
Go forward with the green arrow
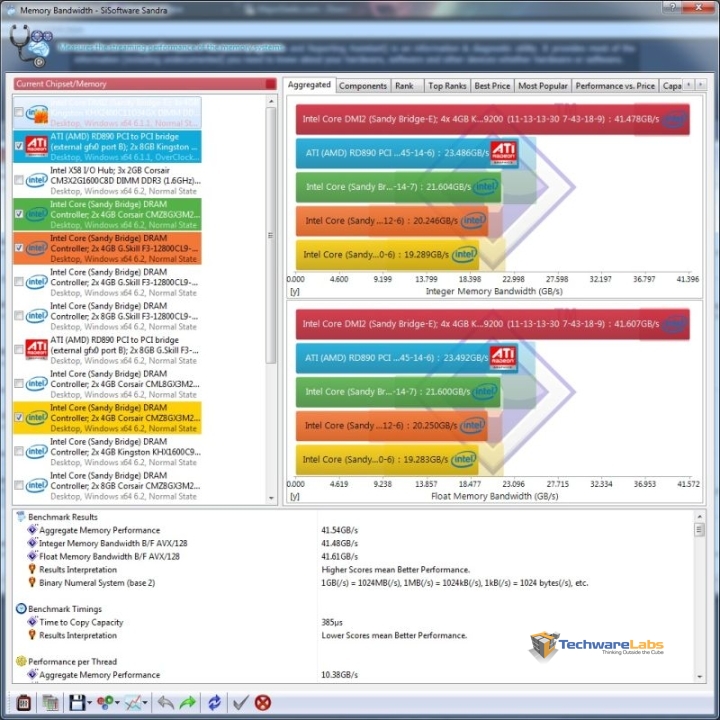187,703
